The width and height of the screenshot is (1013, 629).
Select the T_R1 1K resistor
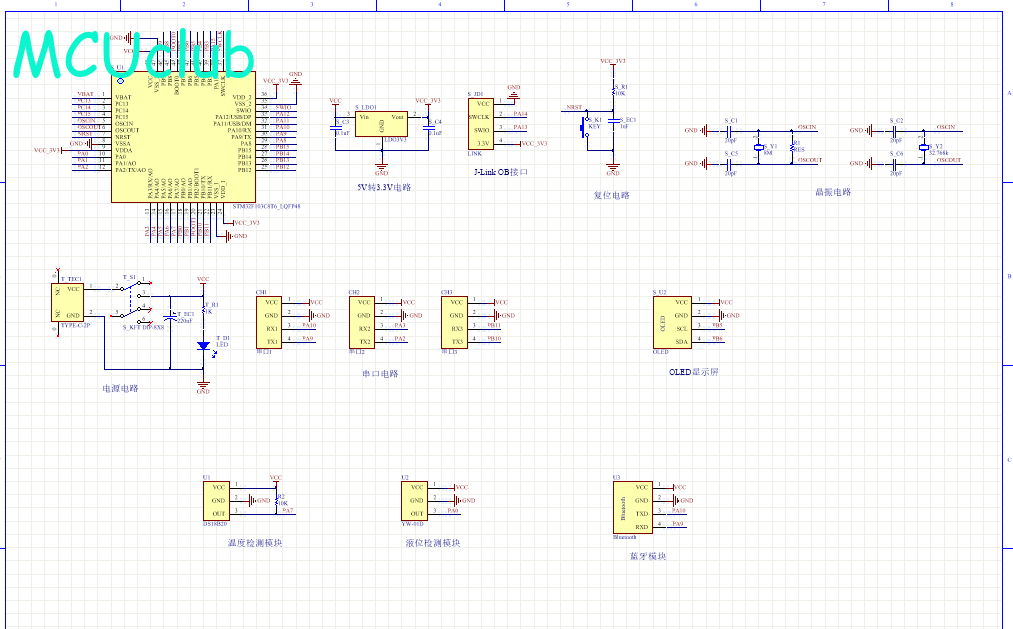(204, 309)
